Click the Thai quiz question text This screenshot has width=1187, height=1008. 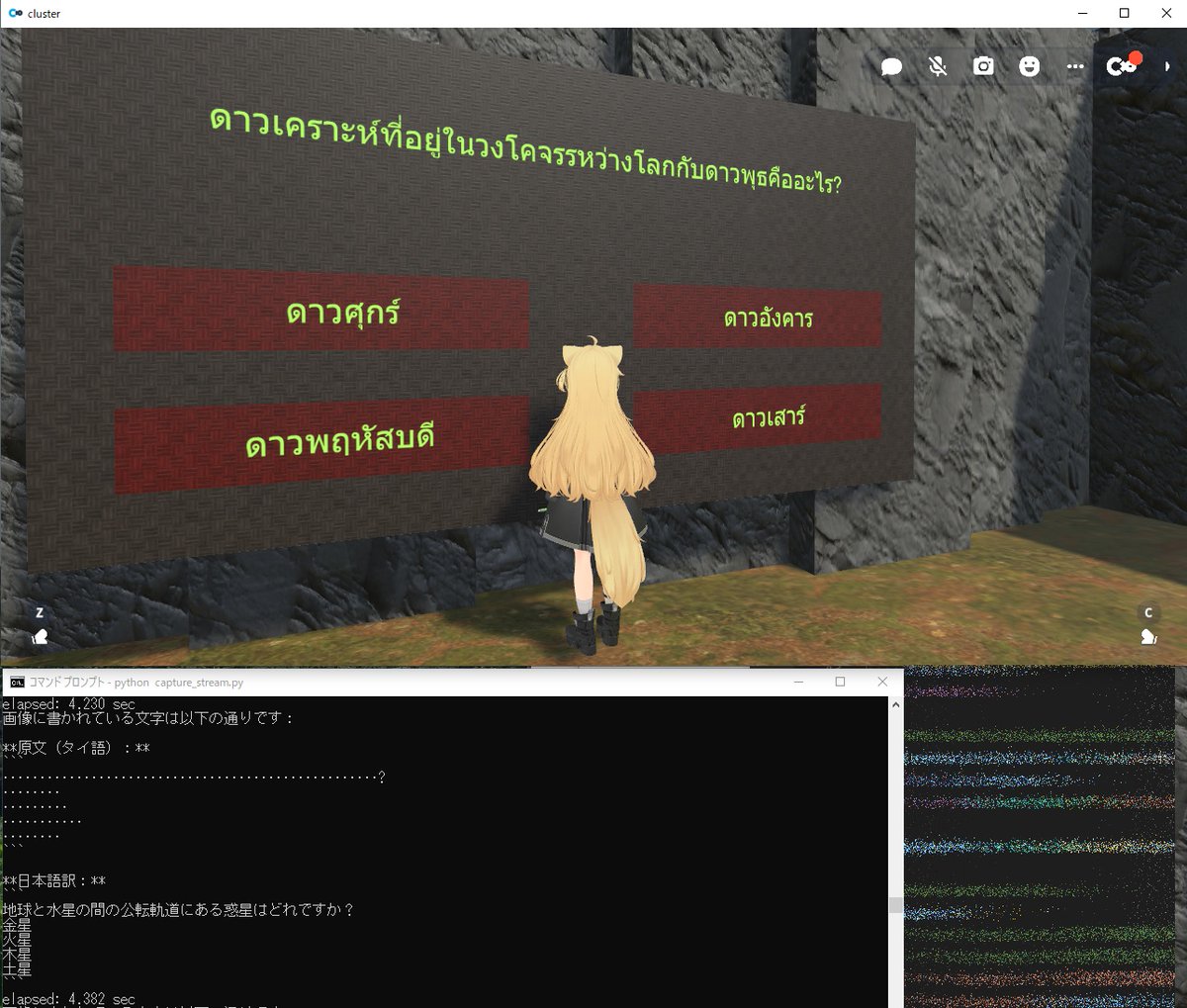[x=525, y=150]
